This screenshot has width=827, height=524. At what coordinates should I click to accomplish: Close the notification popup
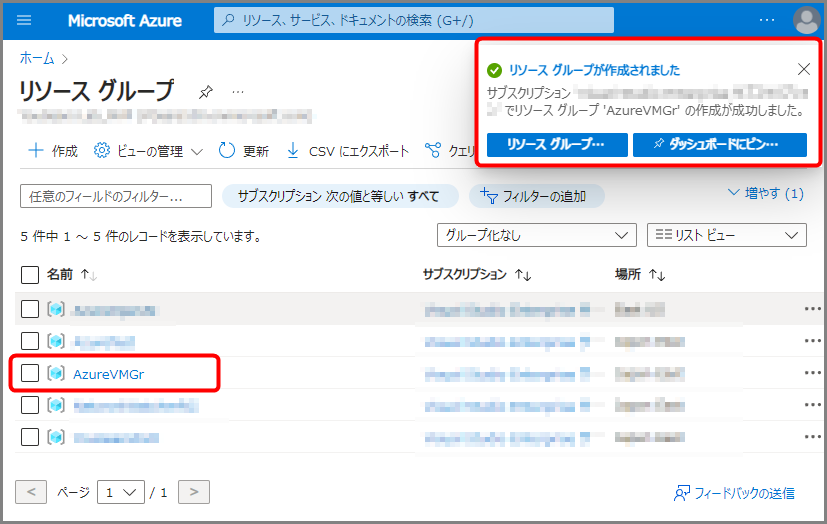[804, 69]
